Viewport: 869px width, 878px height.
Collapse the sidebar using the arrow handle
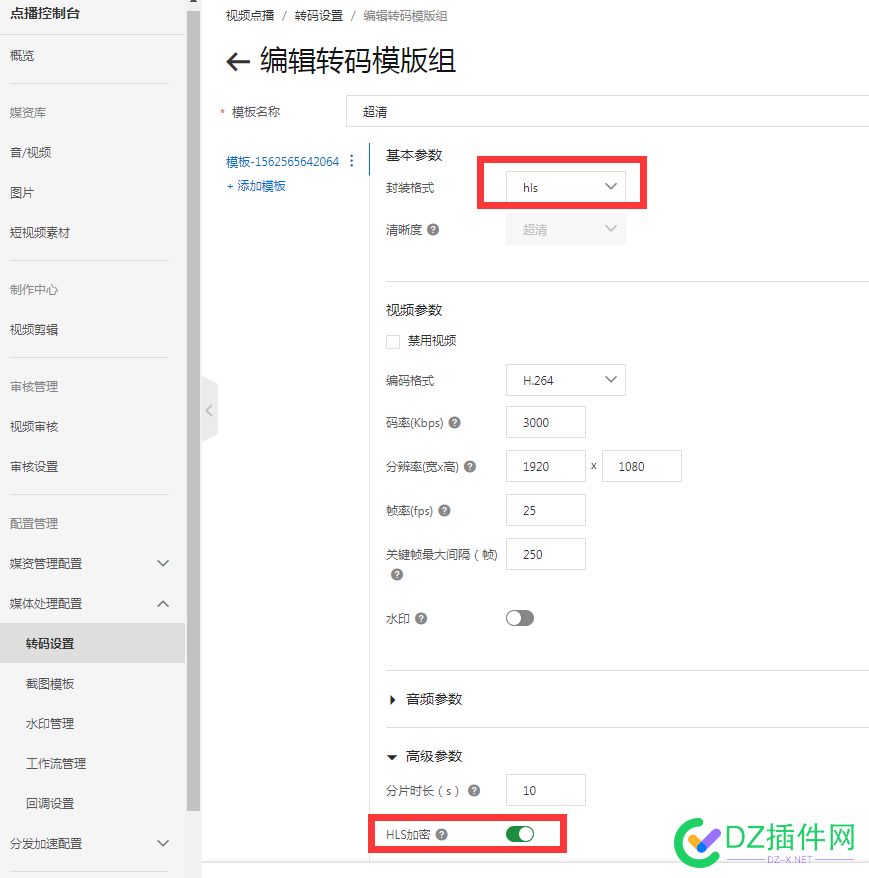coord(209,410)
